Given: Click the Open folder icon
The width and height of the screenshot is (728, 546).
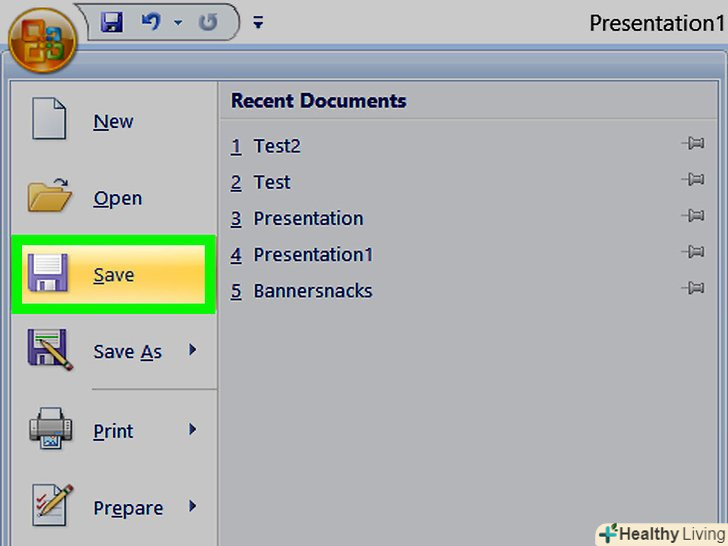Looking at the screenshot, I should [x=48, y=198].
